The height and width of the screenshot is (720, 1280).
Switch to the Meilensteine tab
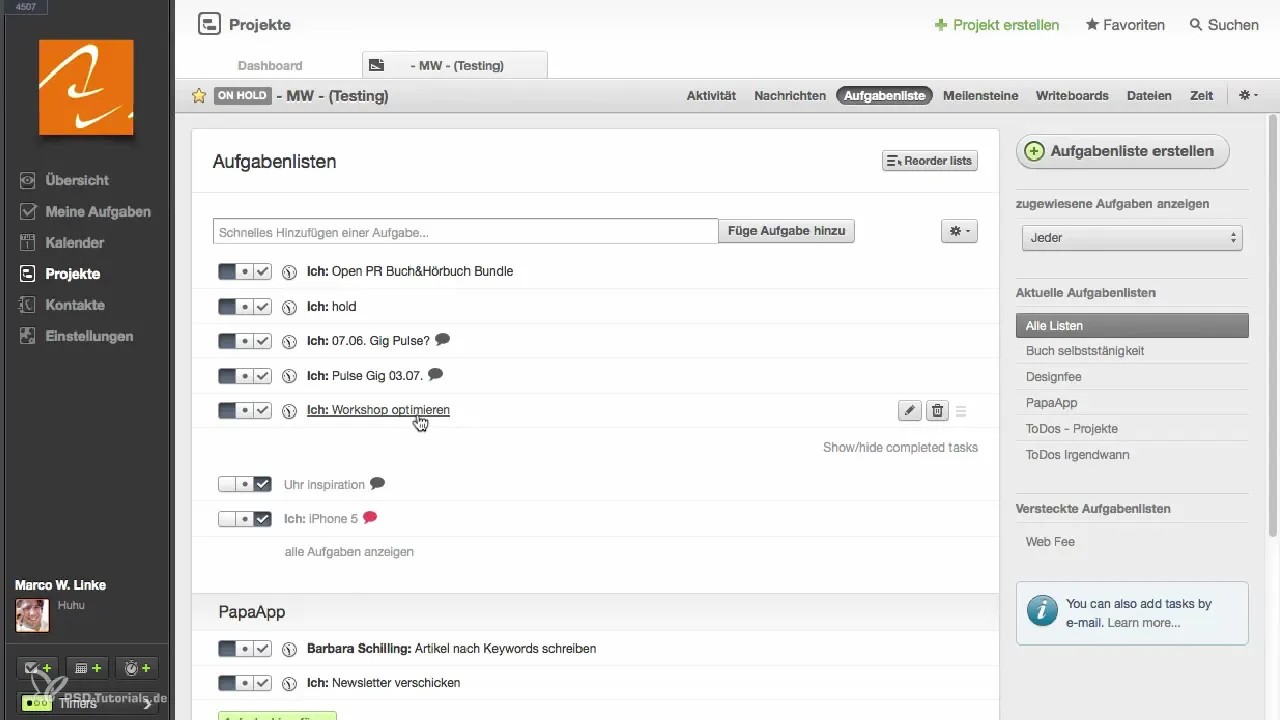point(980,96)
